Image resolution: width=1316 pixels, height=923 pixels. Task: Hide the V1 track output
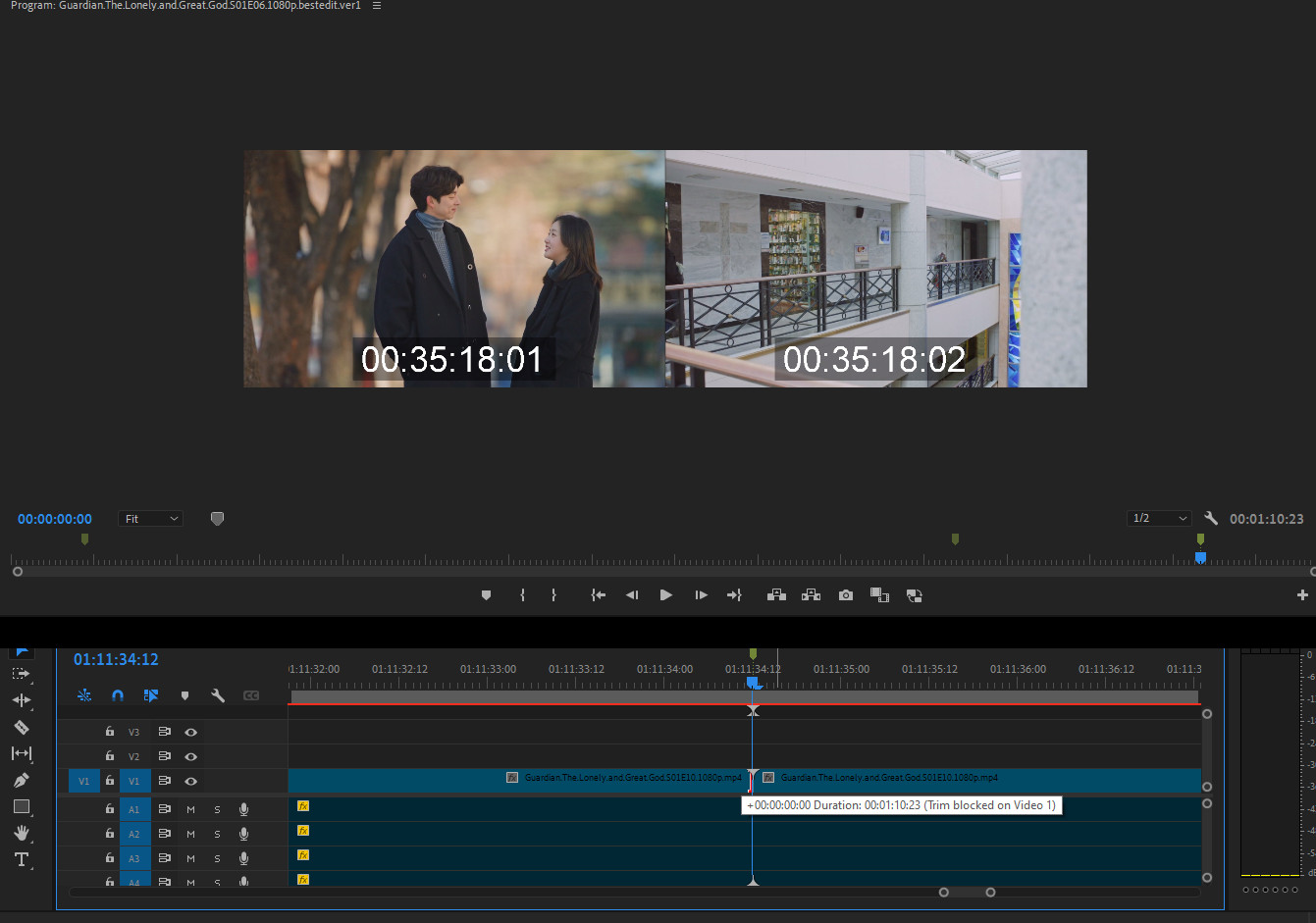tap(191, 781)
